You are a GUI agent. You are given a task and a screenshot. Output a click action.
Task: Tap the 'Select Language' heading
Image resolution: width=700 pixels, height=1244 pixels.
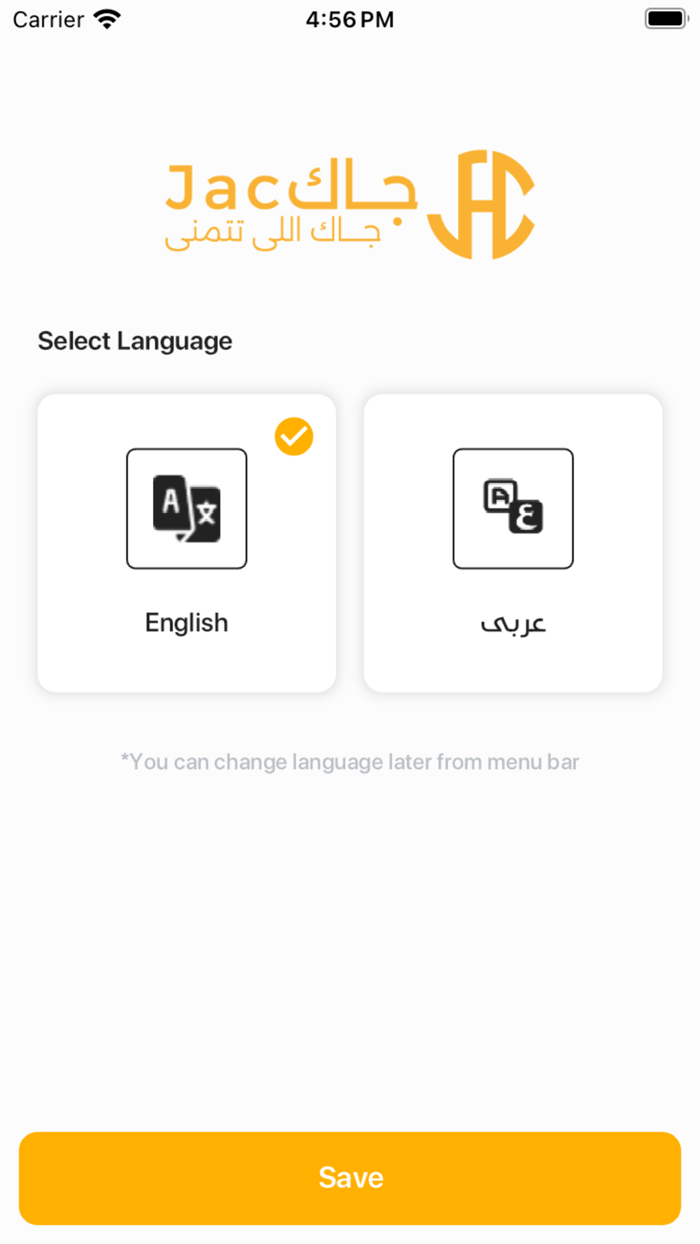pyautogui.click(x=134, y=341)
